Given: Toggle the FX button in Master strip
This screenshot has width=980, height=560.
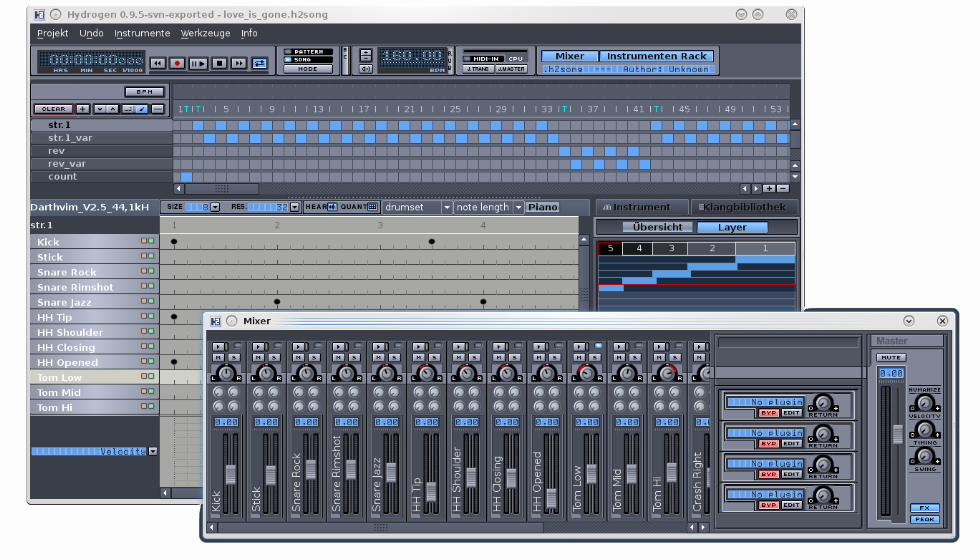Looking at the screenshot, I should pyautogui.click(x=924, y=508).
